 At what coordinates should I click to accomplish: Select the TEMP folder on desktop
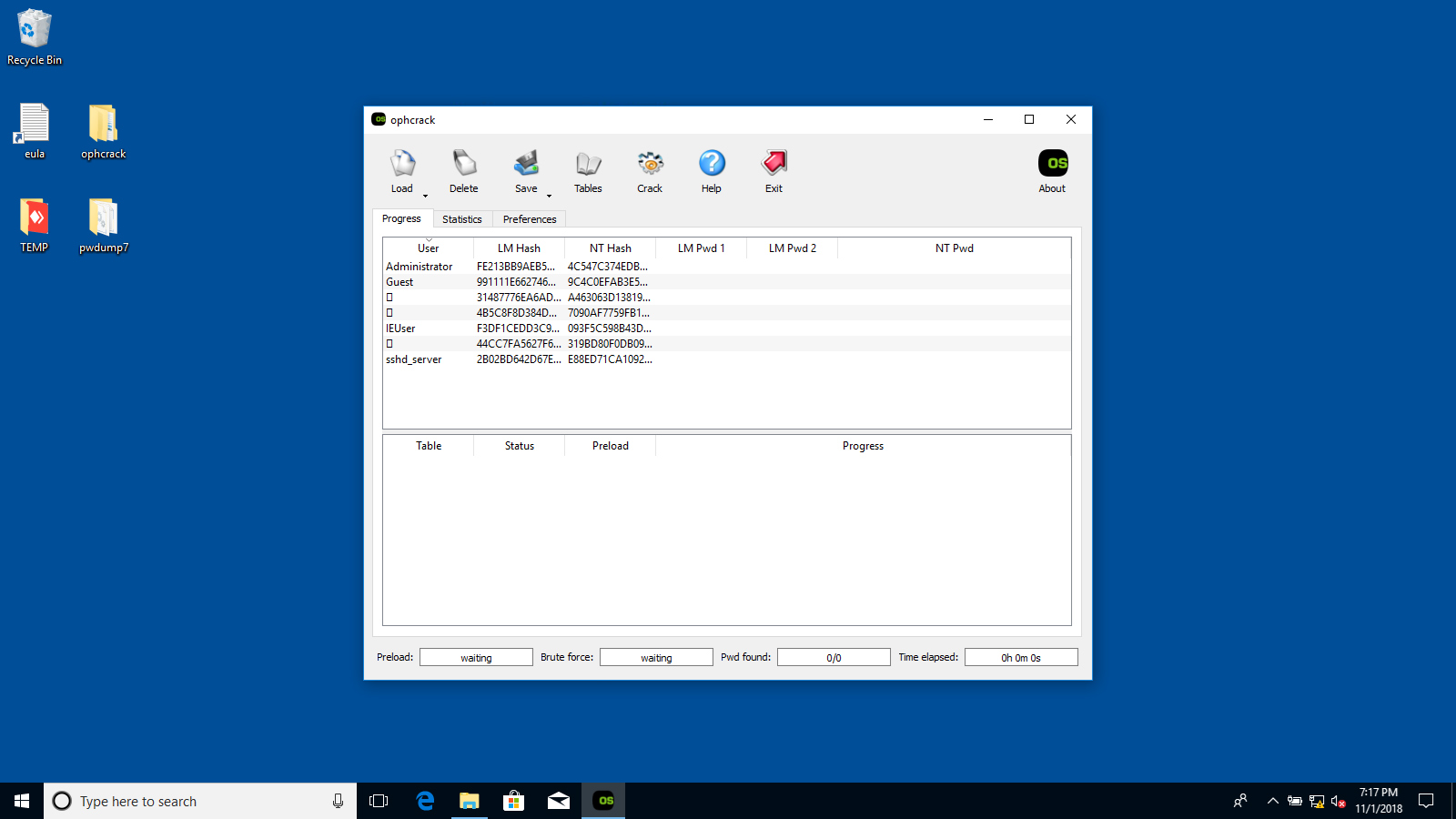(35, 225)
